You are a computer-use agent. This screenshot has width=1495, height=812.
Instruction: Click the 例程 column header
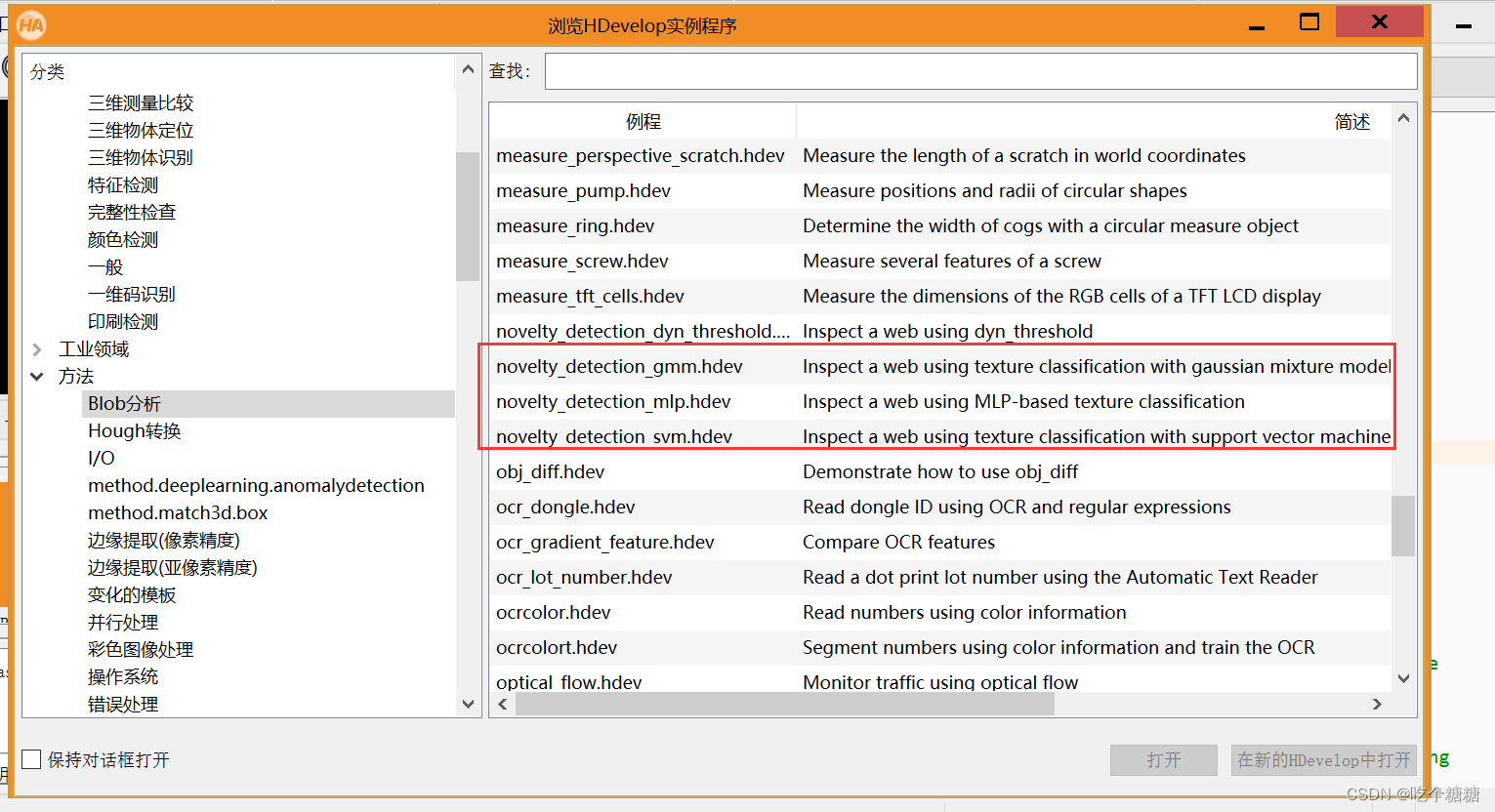(644, 121)
